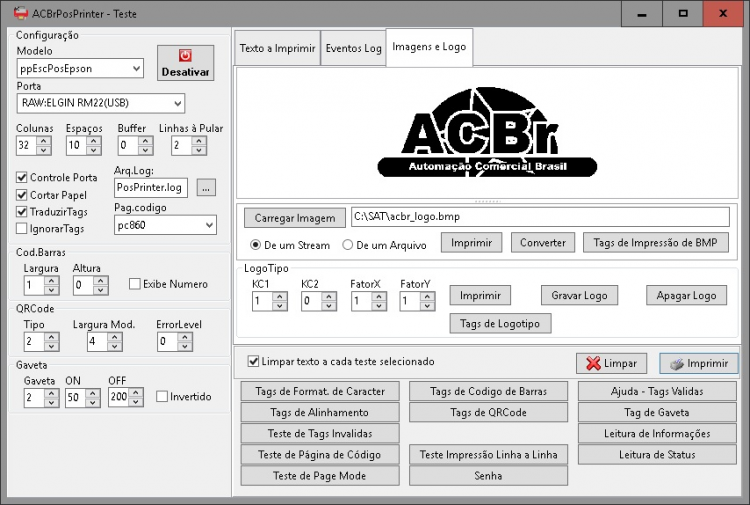Open Ajuda - Tags Validas
Viewport: 750px width, 505px height.
click(657, 391)
